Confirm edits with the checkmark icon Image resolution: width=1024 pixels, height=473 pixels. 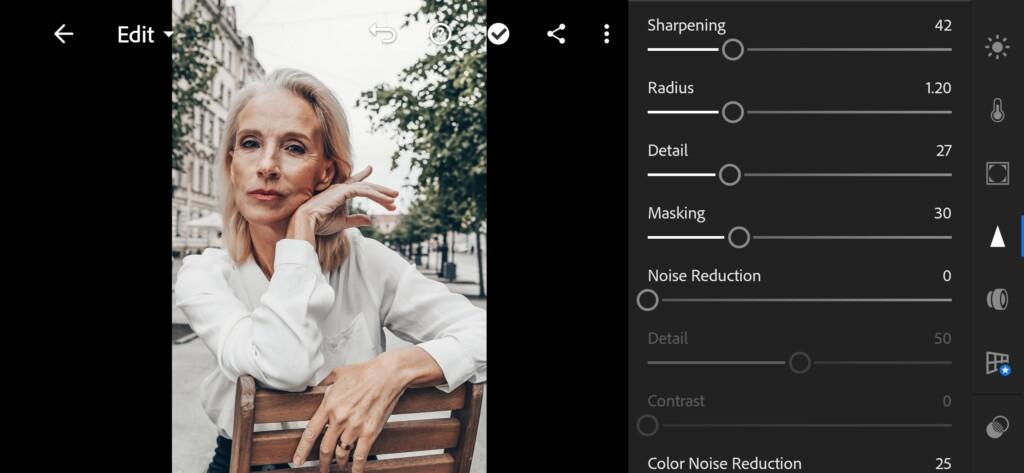tap(498, 34)
